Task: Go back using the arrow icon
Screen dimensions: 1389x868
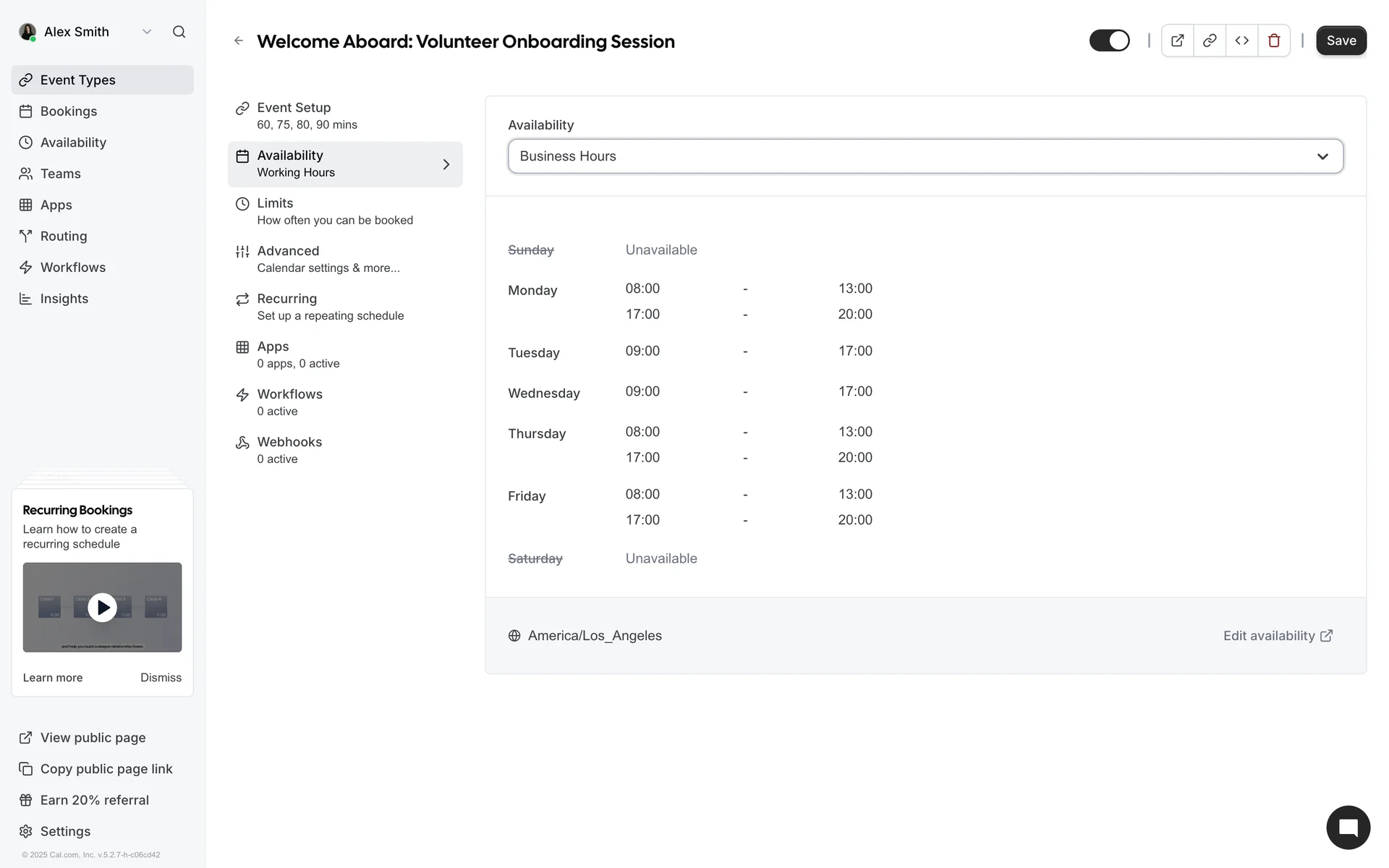Action: coord(239,41)
